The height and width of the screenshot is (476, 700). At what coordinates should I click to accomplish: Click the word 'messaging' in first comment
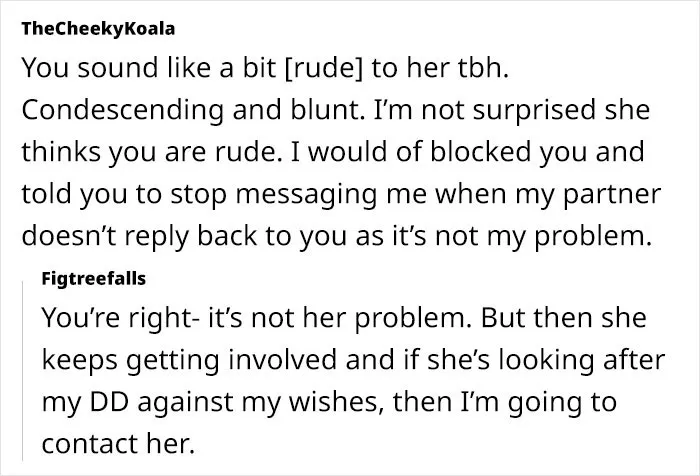coord(307,195)
